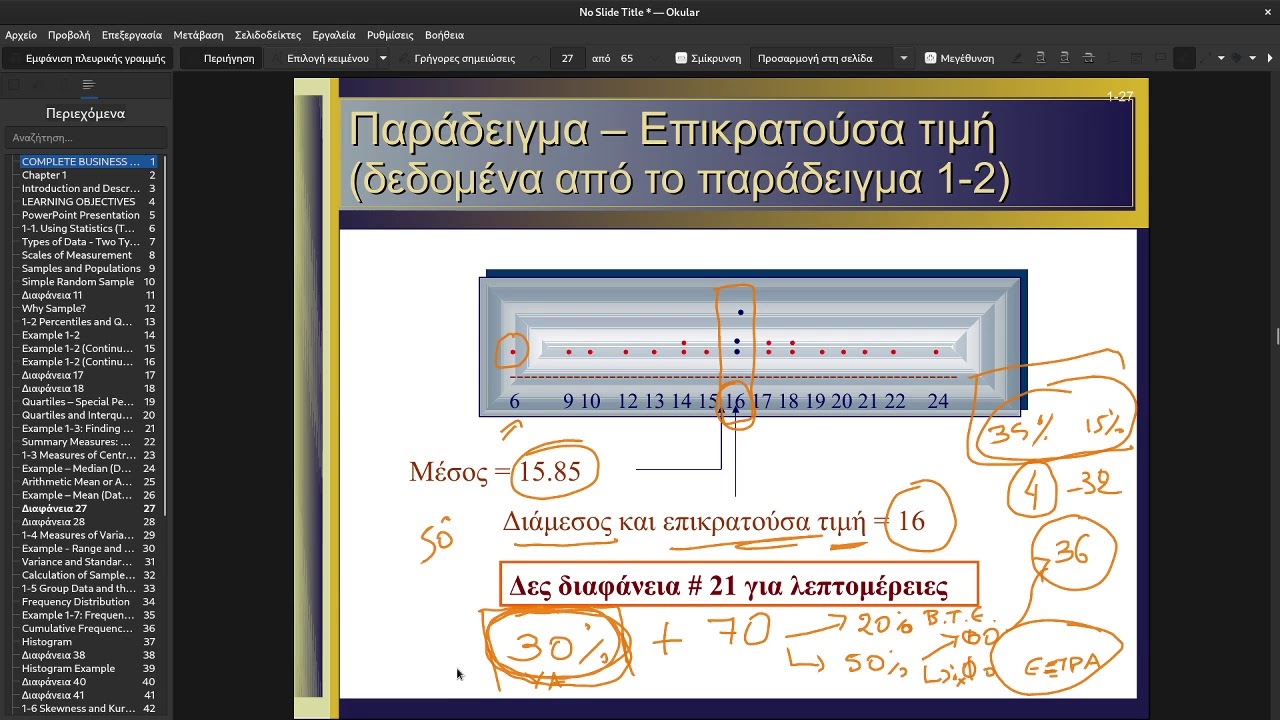Go to Calculation of Sample entry
The height and width of the screenshot is (720, 1280).
(89, 575)
